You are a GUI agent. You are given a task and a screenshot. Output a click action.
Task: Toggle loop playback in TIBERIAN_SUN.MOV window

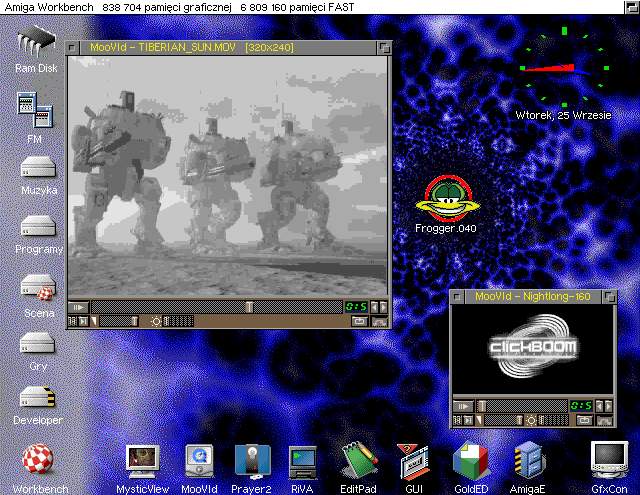pos(360,322)
